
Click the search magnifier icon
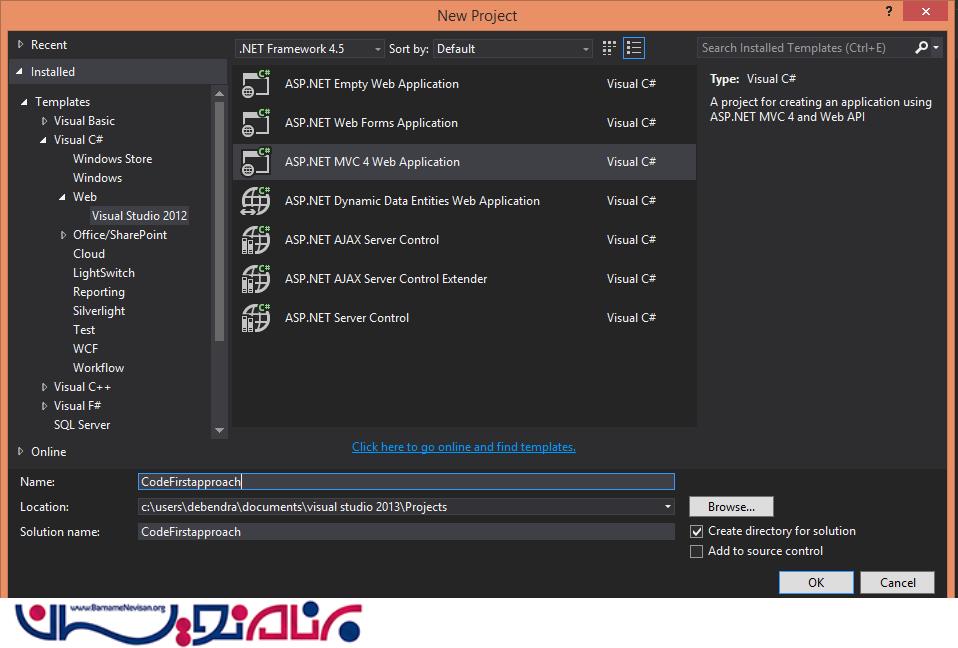click(921, 47)
